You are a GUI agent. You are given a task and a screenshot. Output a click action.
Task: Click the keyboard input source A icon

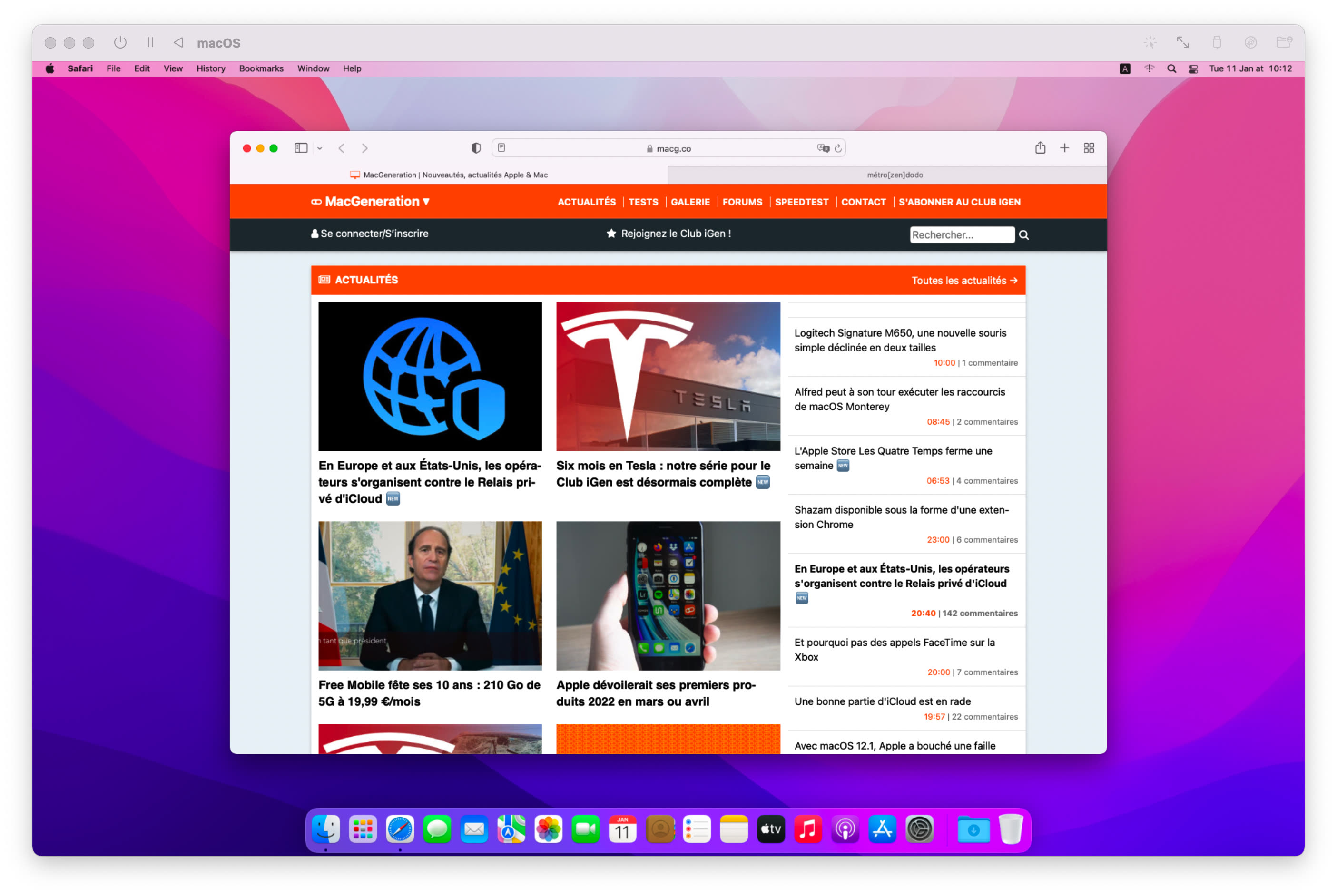click(x=1125, y=68)
